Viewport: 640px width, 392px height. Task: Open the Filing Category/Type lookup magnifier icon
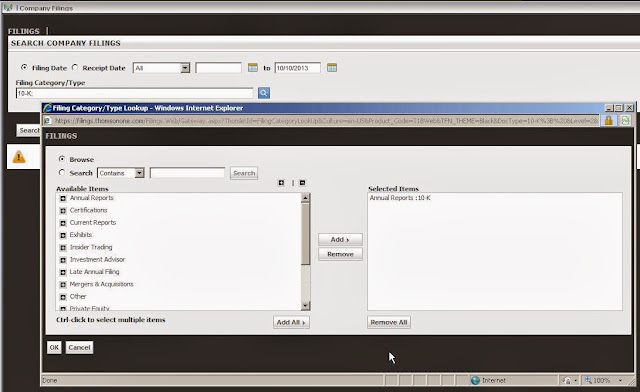click(x=264, y=93)
